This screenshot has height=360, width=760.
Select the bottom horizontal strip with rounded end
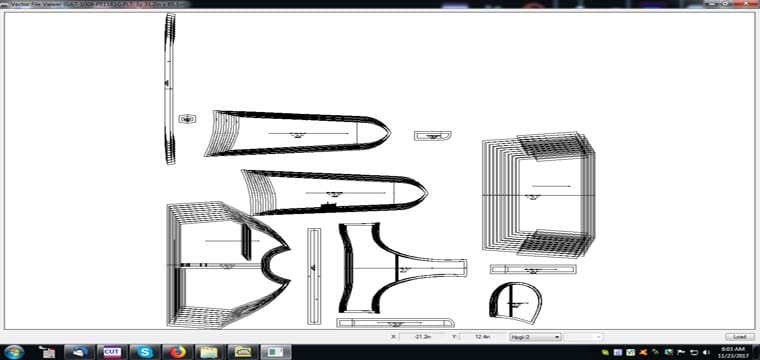(395, 323)
